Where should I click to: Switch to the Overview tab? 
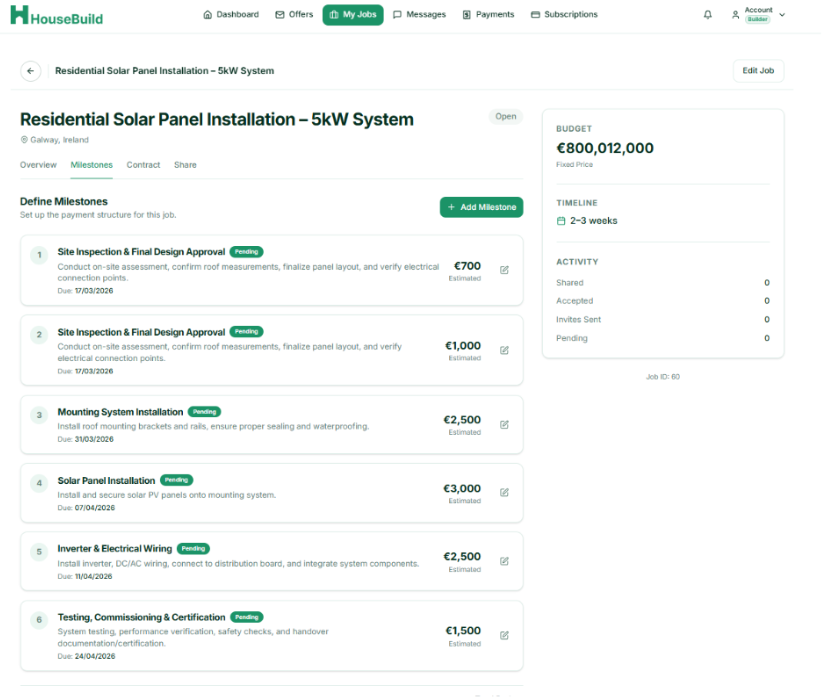point(38,165)
